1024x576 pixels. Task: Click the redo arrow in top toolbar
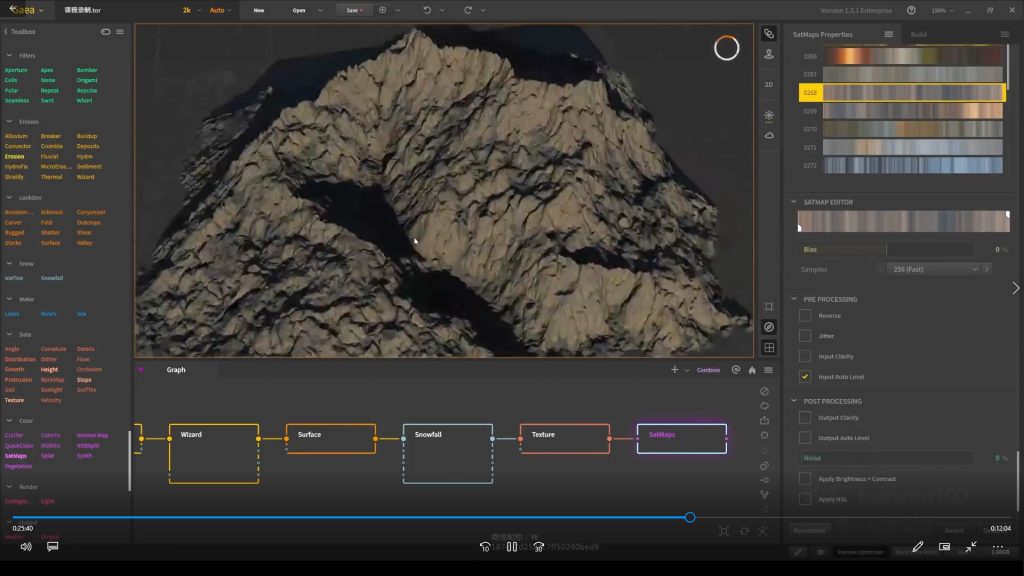pos(468,10)
